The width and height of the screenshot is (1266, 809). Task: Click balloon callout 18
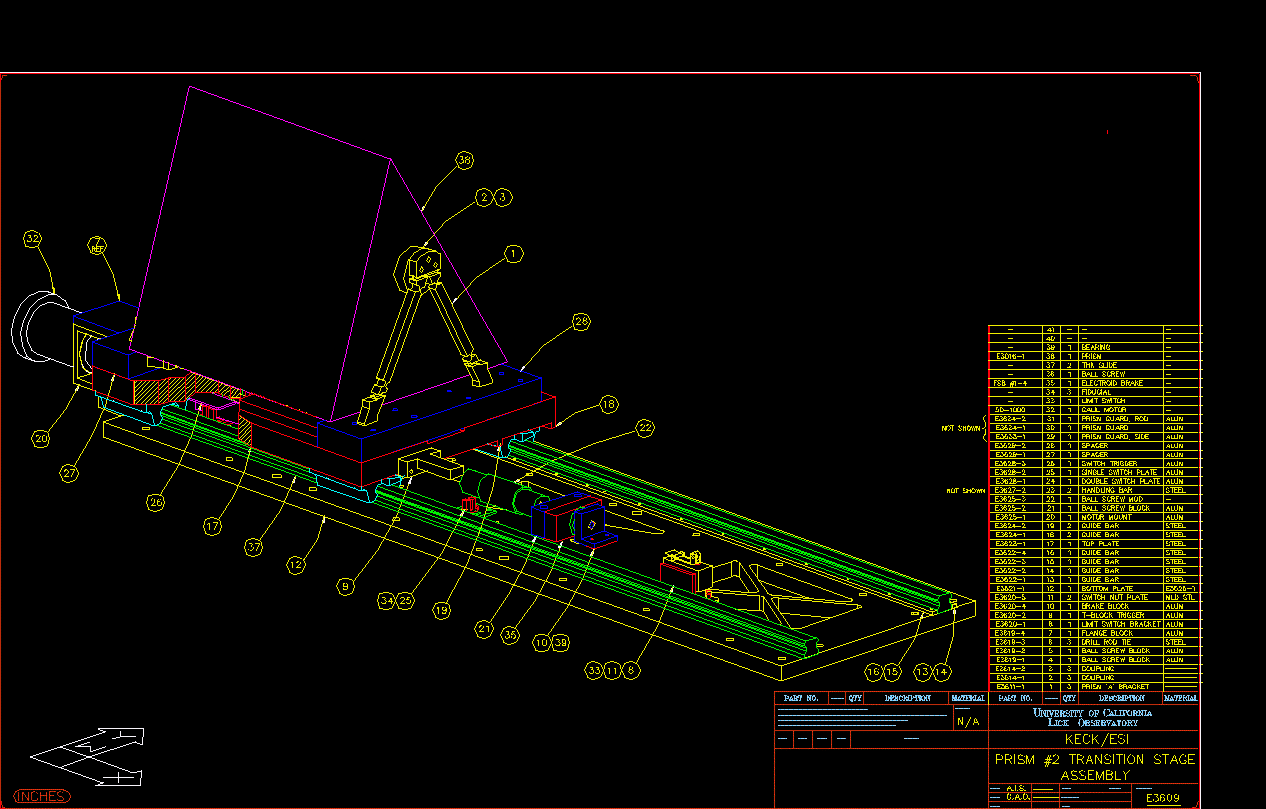tap(609, 404)
